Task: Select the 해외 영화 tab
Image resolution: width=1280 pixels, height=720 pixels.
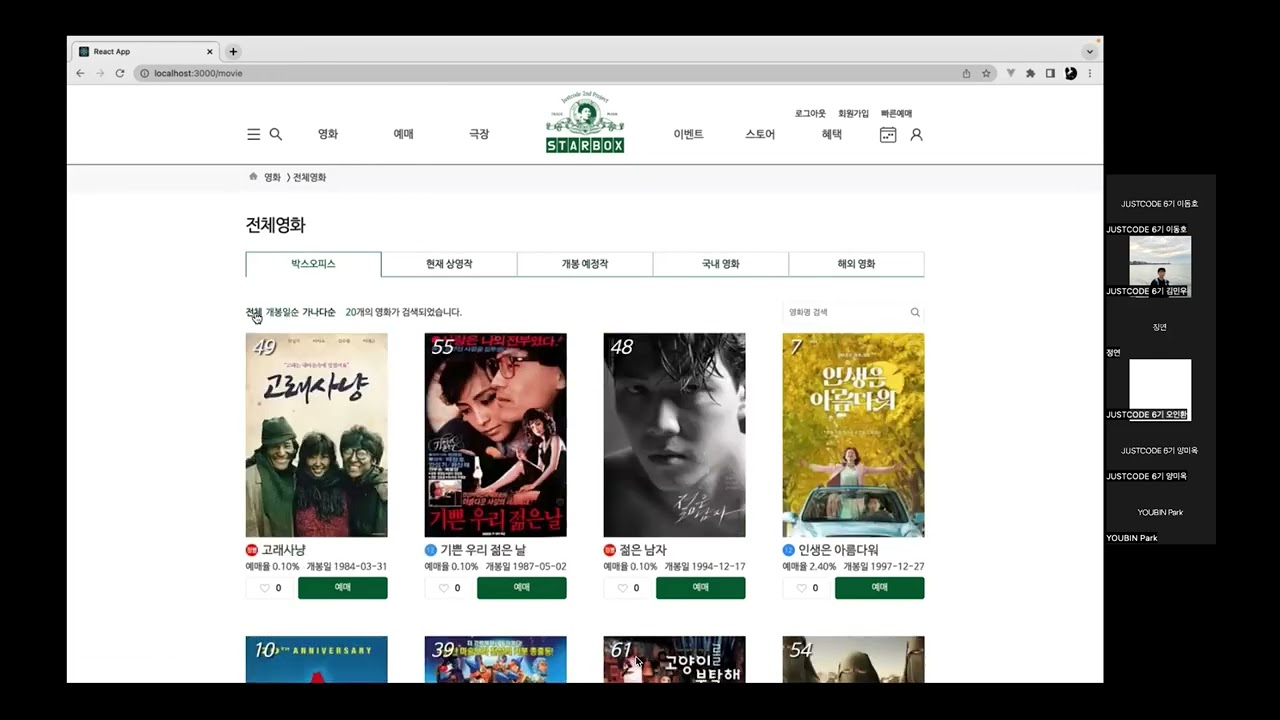Action: click(856, 264)
